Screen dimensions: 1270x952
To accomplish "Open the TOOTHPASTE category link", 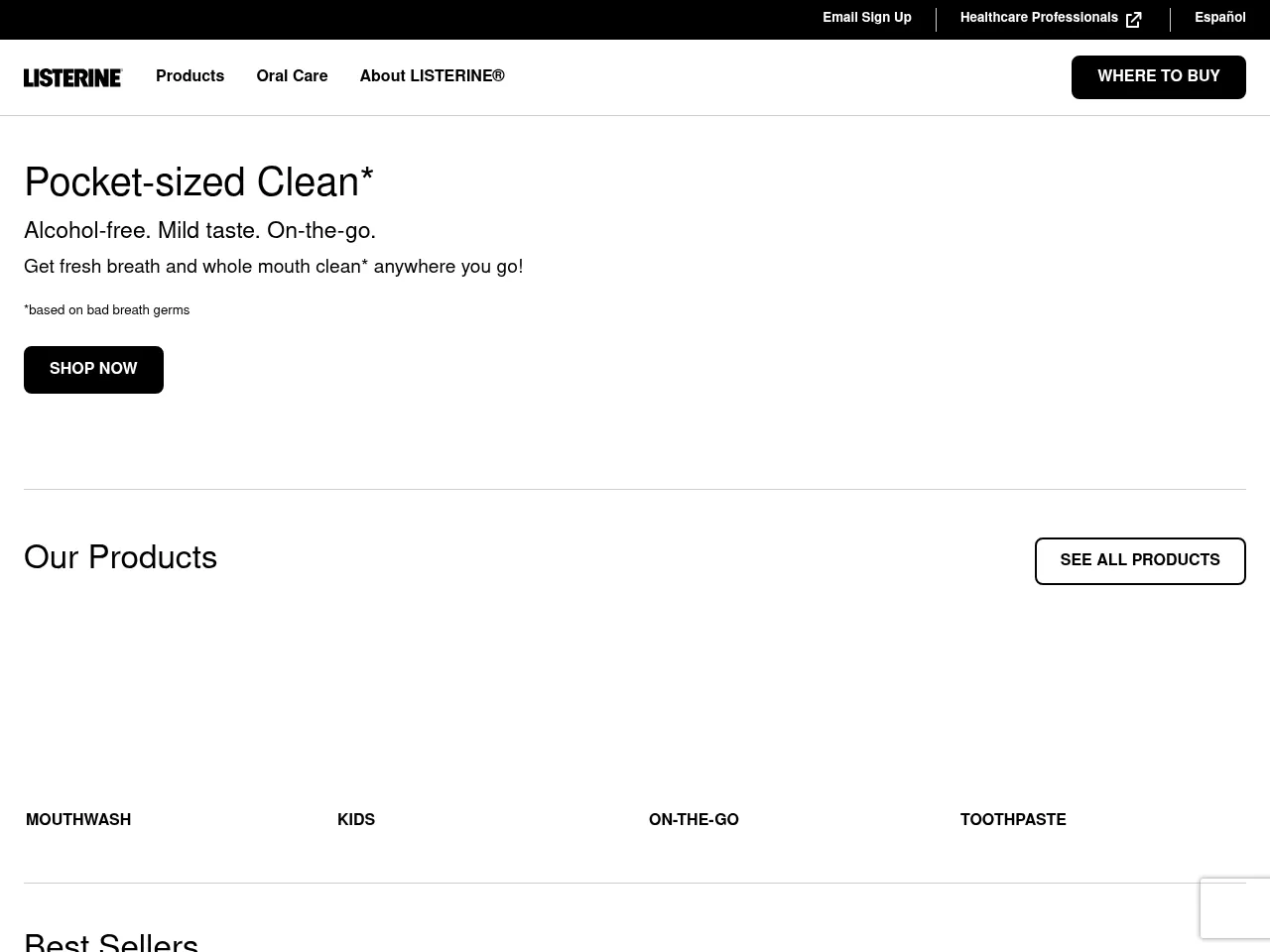I will click(x=1013, y=820).
